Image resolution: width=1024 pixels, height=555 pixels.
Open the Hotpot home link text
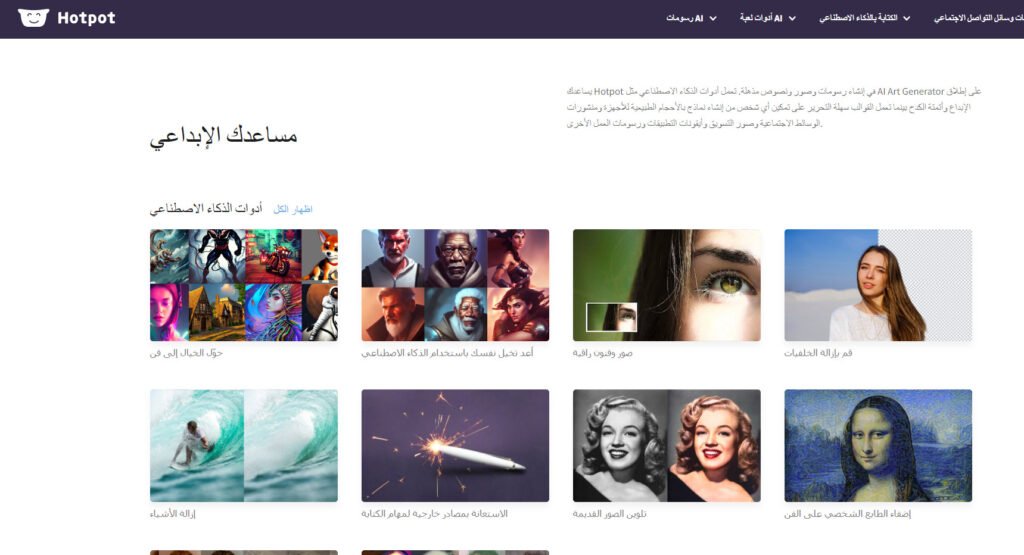(x=86, y=18)
